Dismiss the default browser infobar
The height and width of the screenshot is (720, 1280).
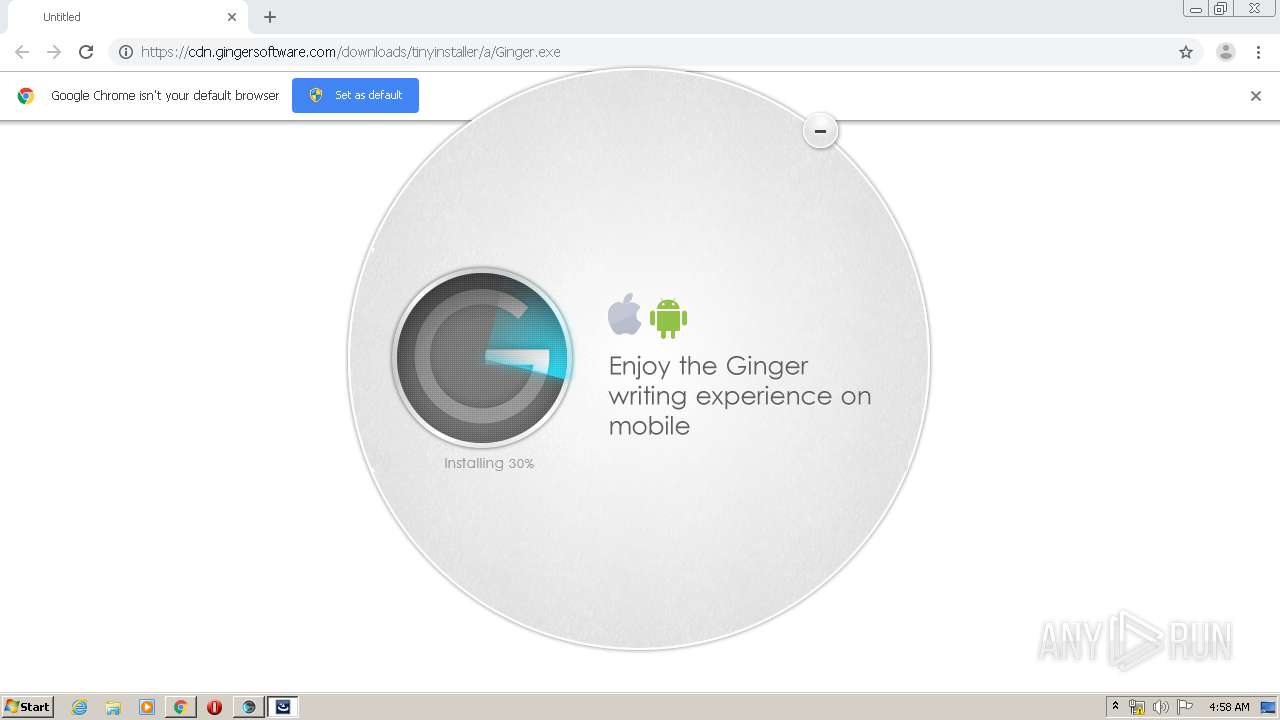click(x=1256, y=96)
